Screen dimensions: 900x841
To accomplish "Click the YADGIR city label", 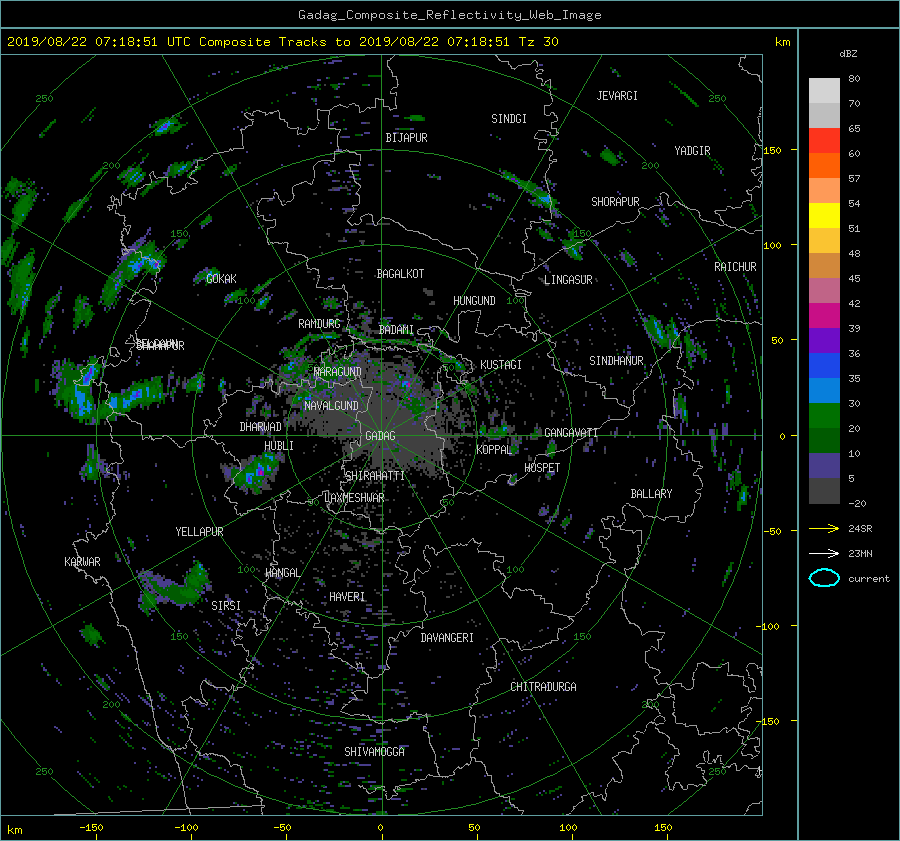I will tap(692, 151).
